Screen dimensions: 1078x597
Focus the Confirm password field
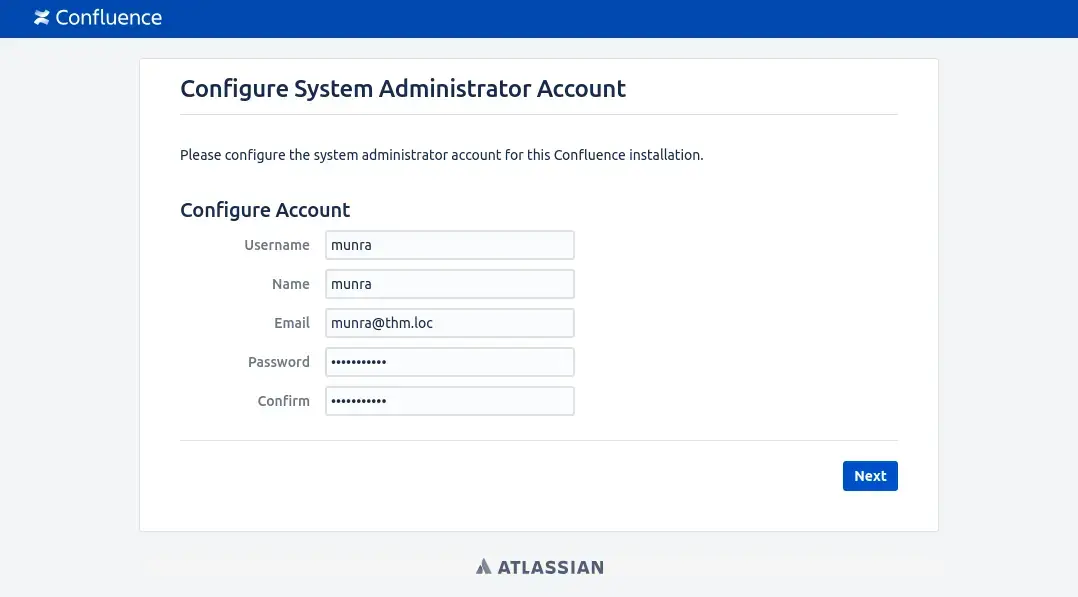pyautogui.click(x=450, y=401)
